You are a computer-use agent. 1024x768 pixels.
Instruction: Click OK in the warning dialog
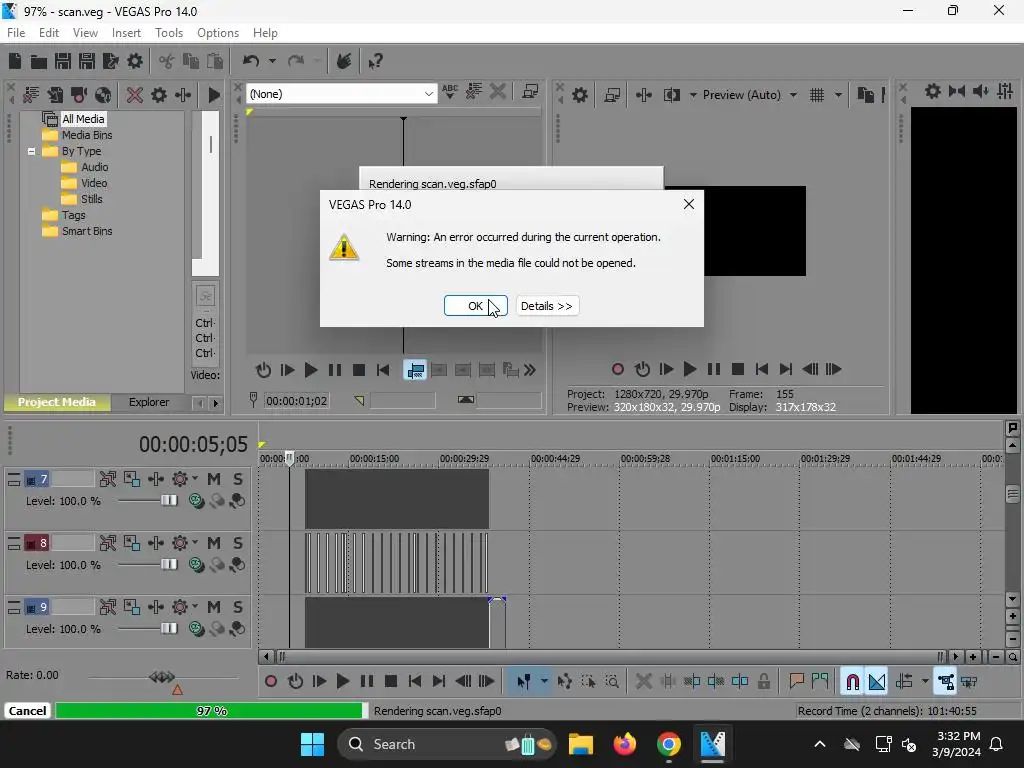coord(475,306)
